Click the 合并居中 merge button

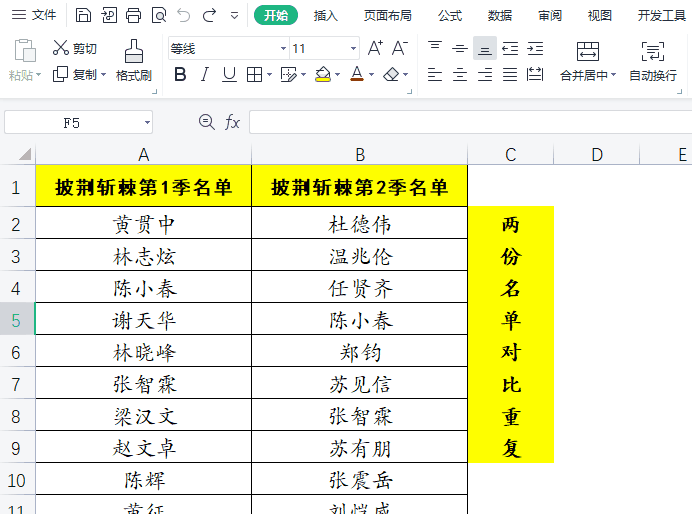[588, 60]
